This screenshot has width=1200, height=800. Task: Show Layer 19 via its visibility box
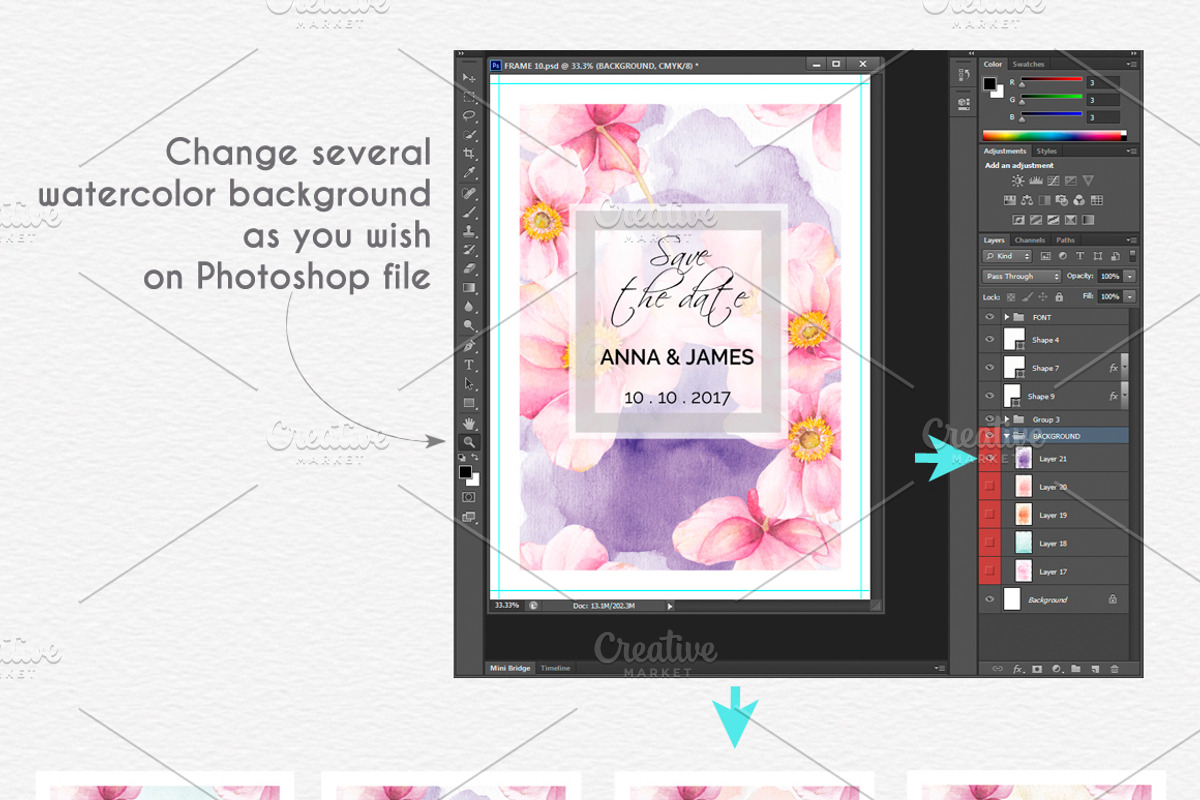[x=990, y=515]
